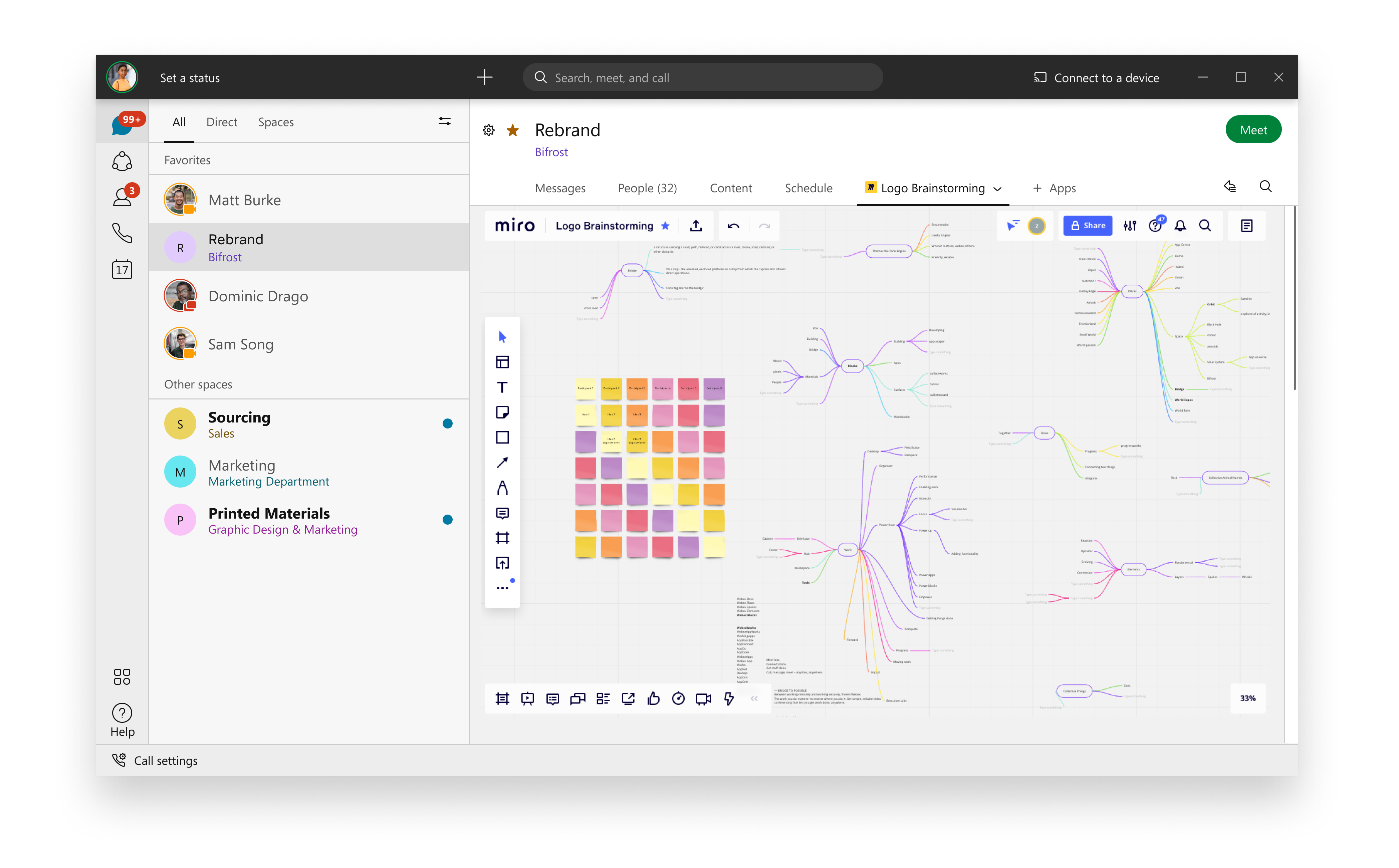Toggle the star next to Logo Brainstorming board
This screenshot has width=1399, height=868.
tap(665, 226)
